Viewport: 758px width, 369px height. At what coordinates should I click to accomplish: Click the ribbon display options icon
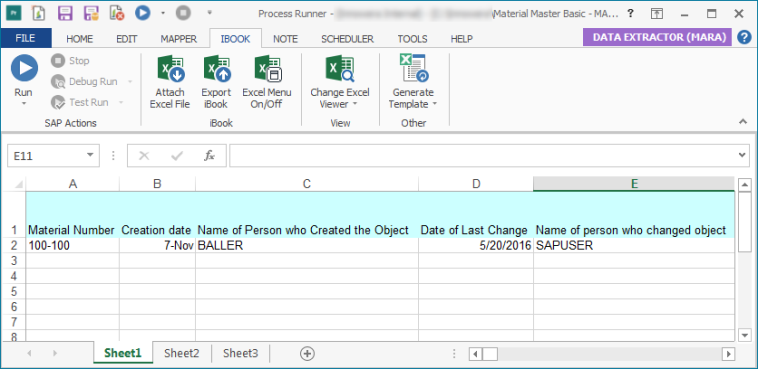tap(656, 14)
